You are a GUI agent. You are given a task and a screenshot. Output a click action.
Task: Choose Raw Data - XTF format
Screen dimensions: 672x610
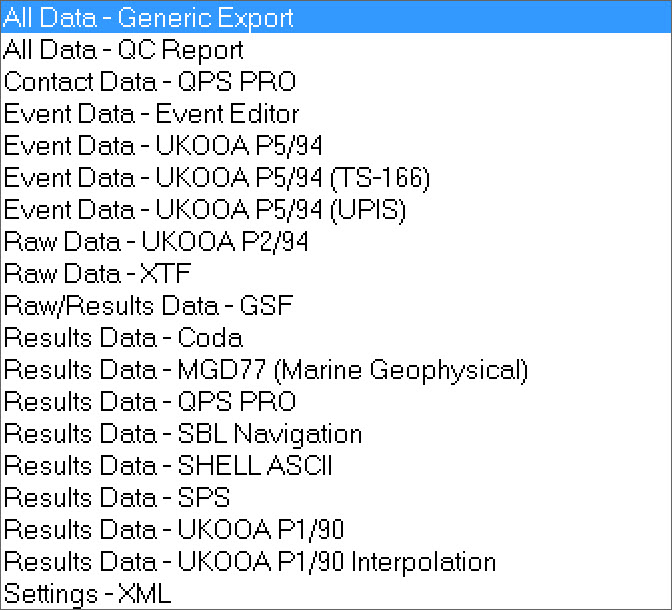[97, 274]
